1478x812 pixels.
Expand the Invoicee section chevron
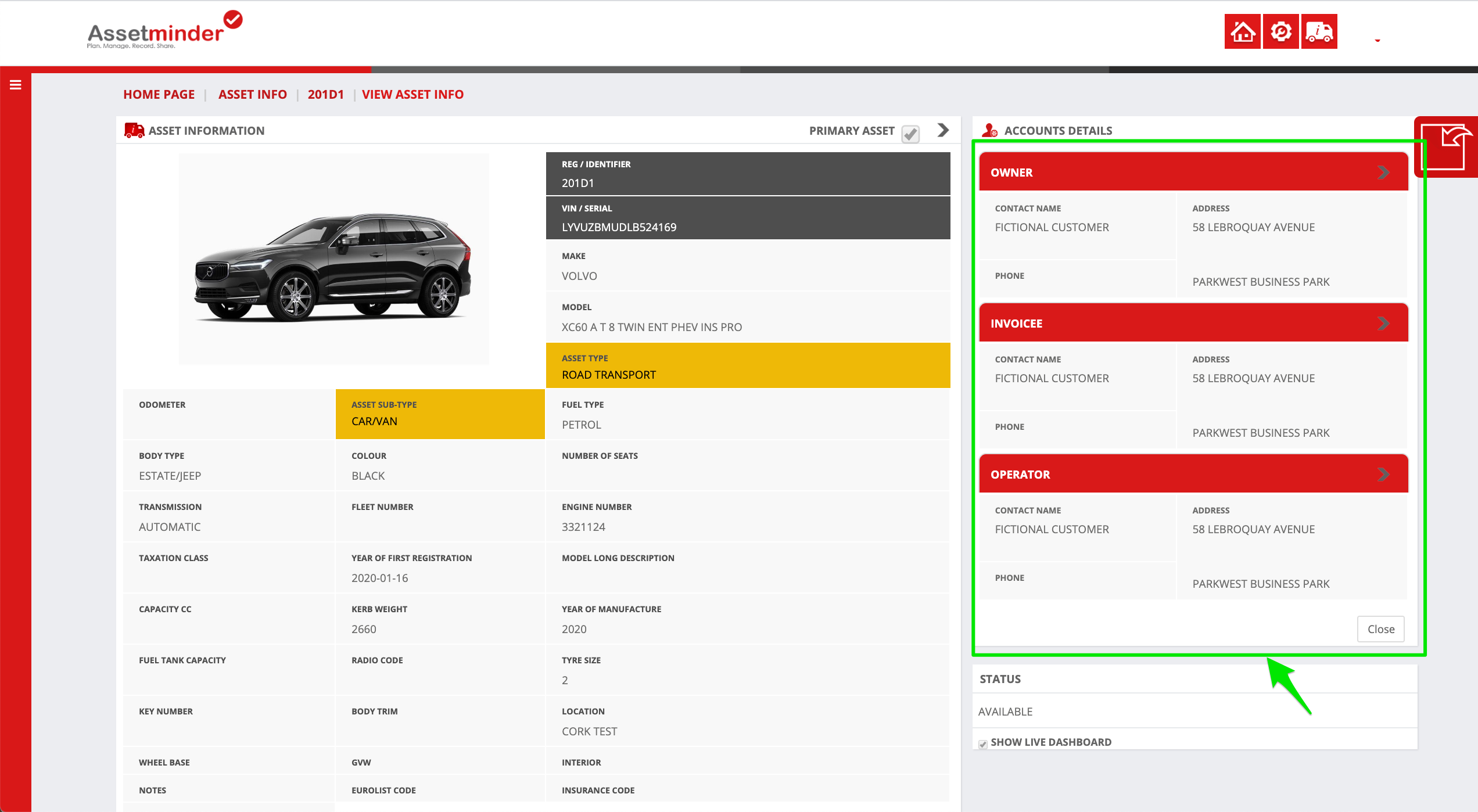coord(1383,324)
